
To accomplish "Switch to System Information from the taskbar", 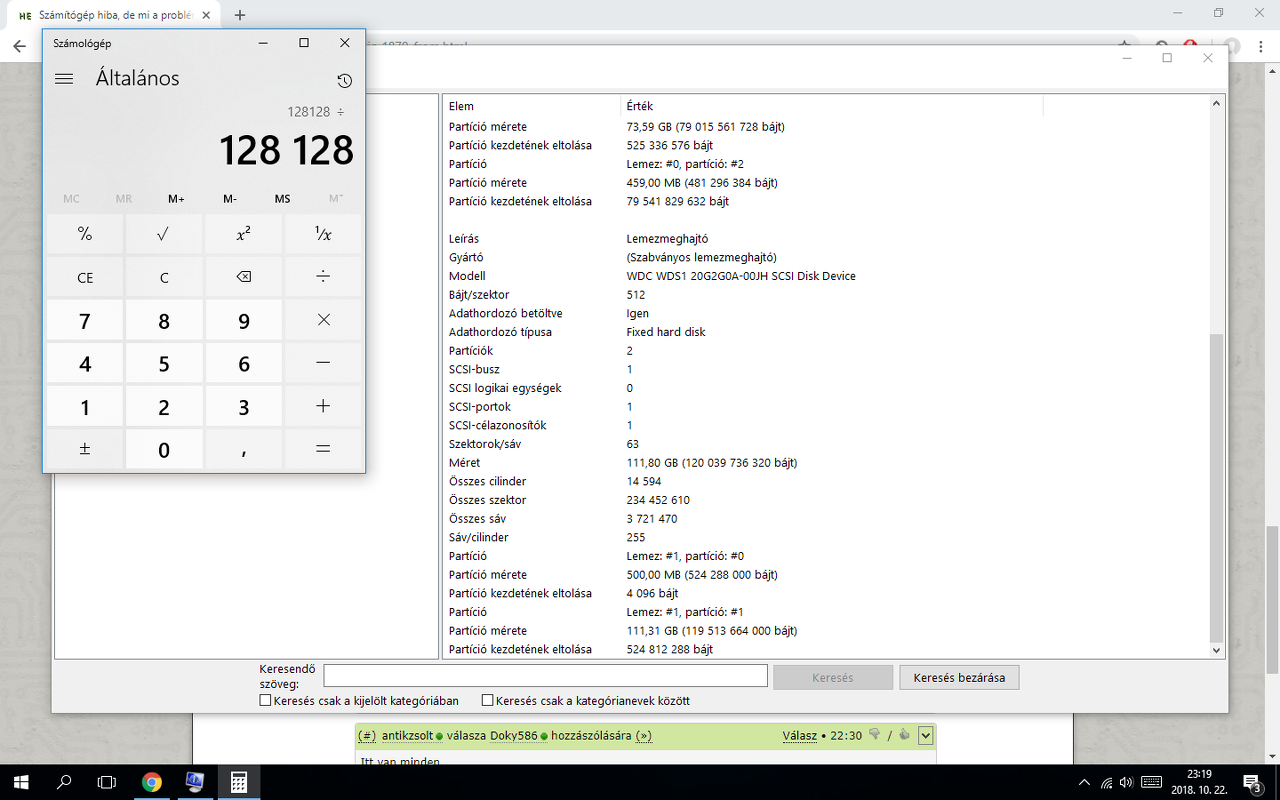I will click(195, 782).
